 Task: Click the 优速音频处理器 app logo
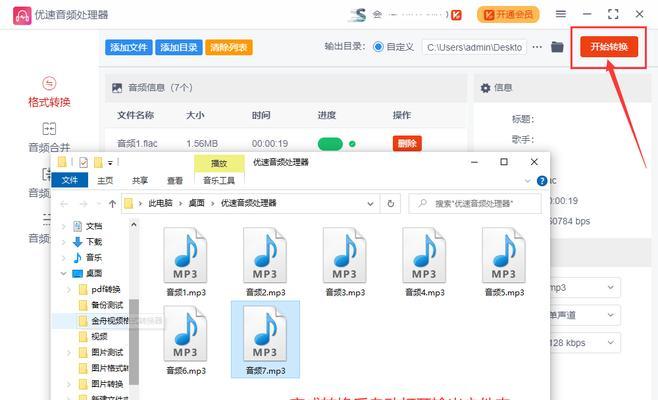coord(22,15)
